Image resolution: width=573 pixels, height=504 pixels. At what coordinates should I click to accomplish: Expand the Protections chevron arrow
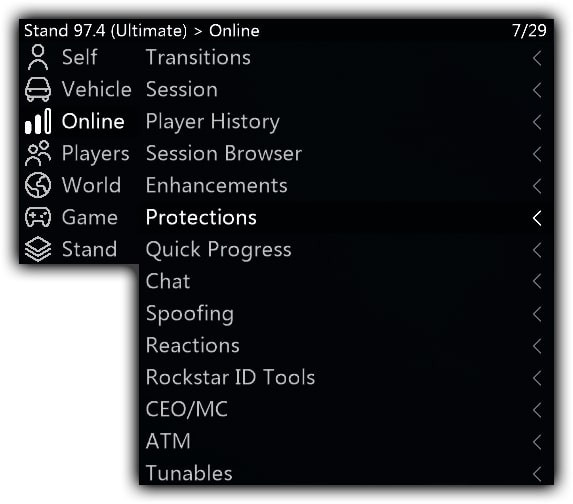(537, 218)
